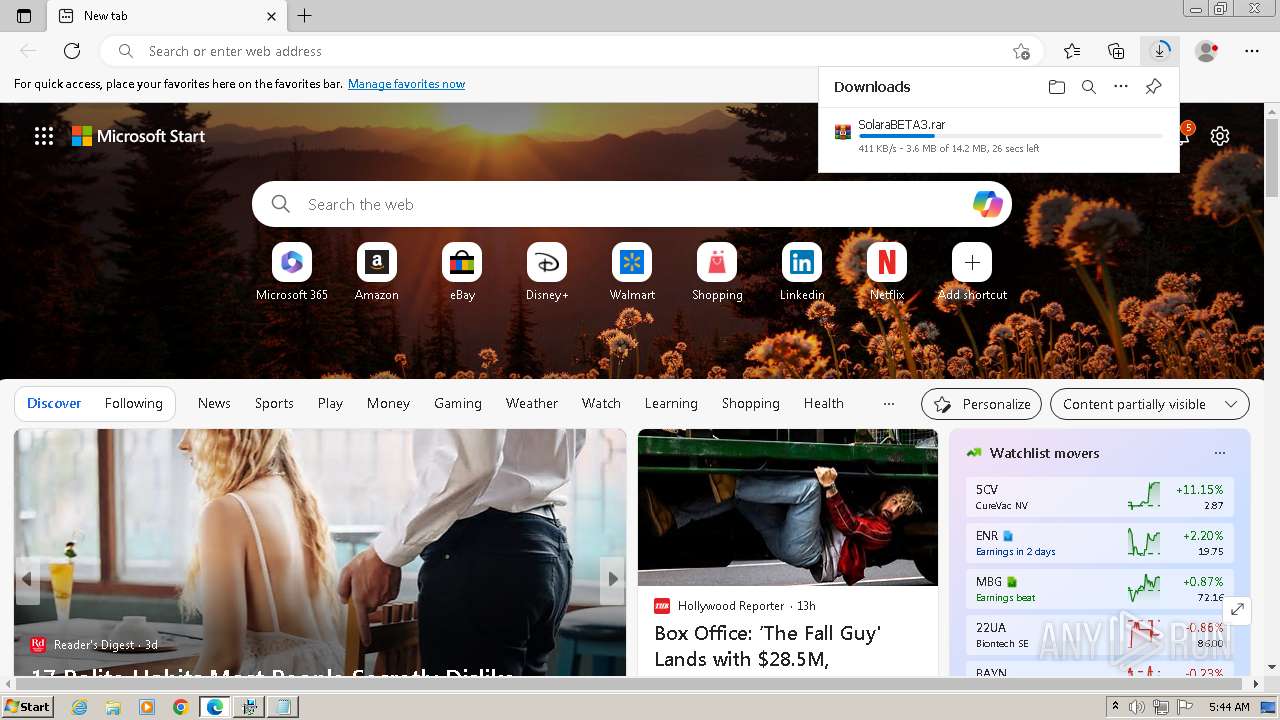Screen dimensions: 1280x720
Task: Open the Fall Guy box office article
Action: (788, 553)
